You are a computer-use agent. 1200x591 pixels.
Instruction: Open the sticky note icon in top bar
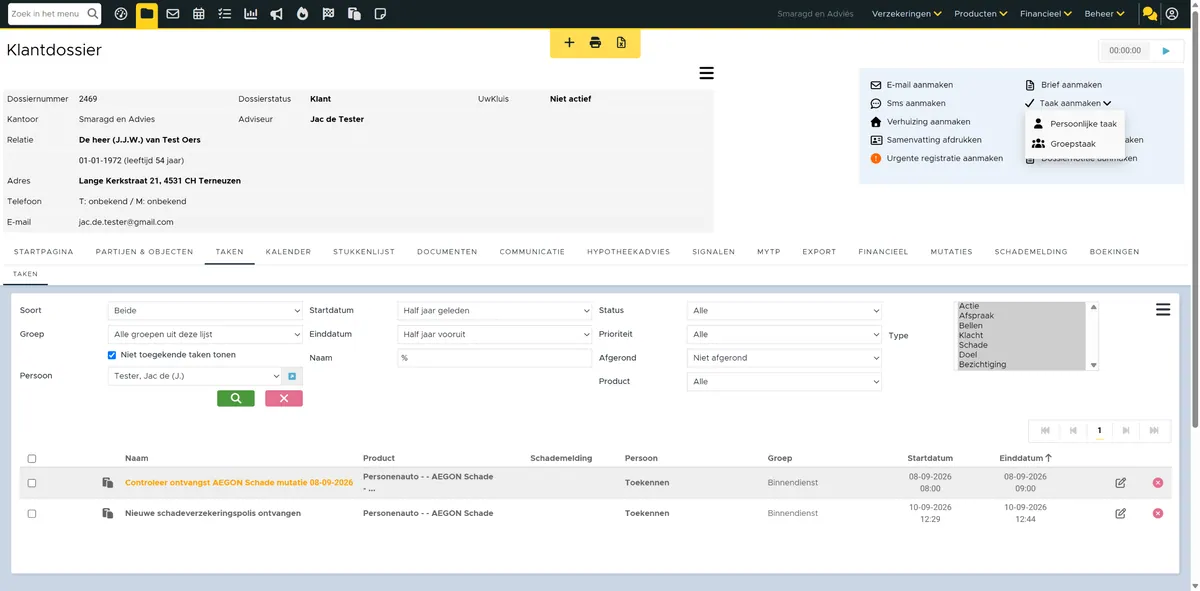point(380,14)
